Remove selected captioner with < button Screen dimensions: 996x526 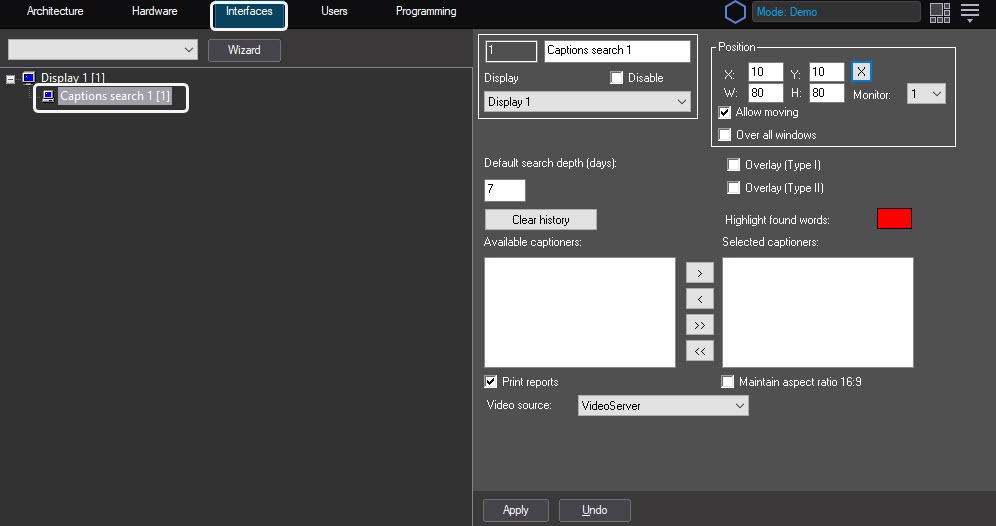pos(699,299)
